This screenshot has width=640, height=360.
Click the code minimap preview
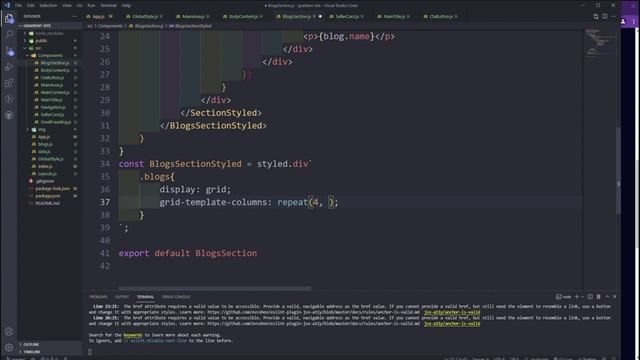pyautogui.click(x=599, y=43)
